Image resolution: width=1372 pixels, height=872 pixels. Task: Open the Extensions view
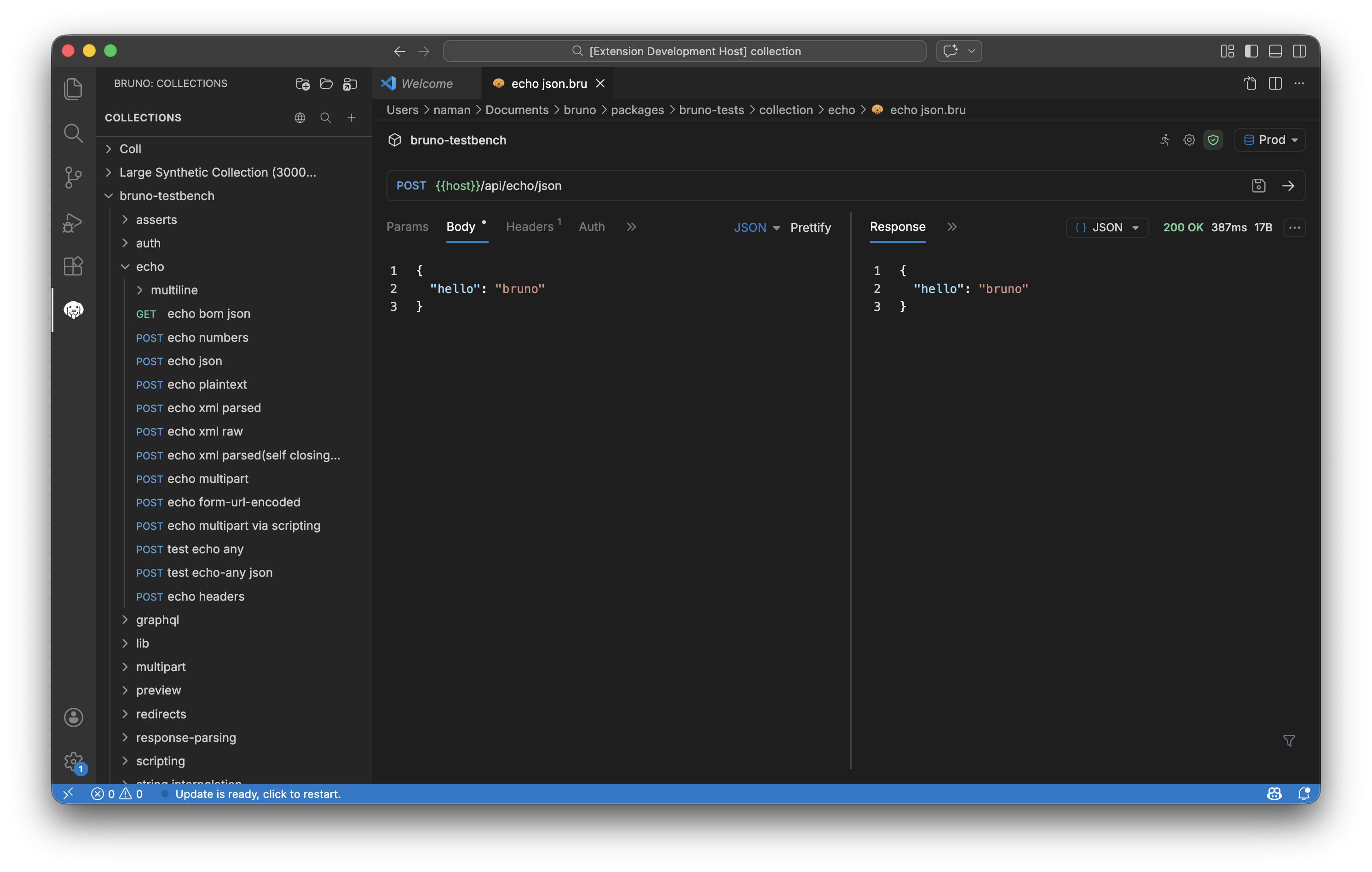coord(73,266)
